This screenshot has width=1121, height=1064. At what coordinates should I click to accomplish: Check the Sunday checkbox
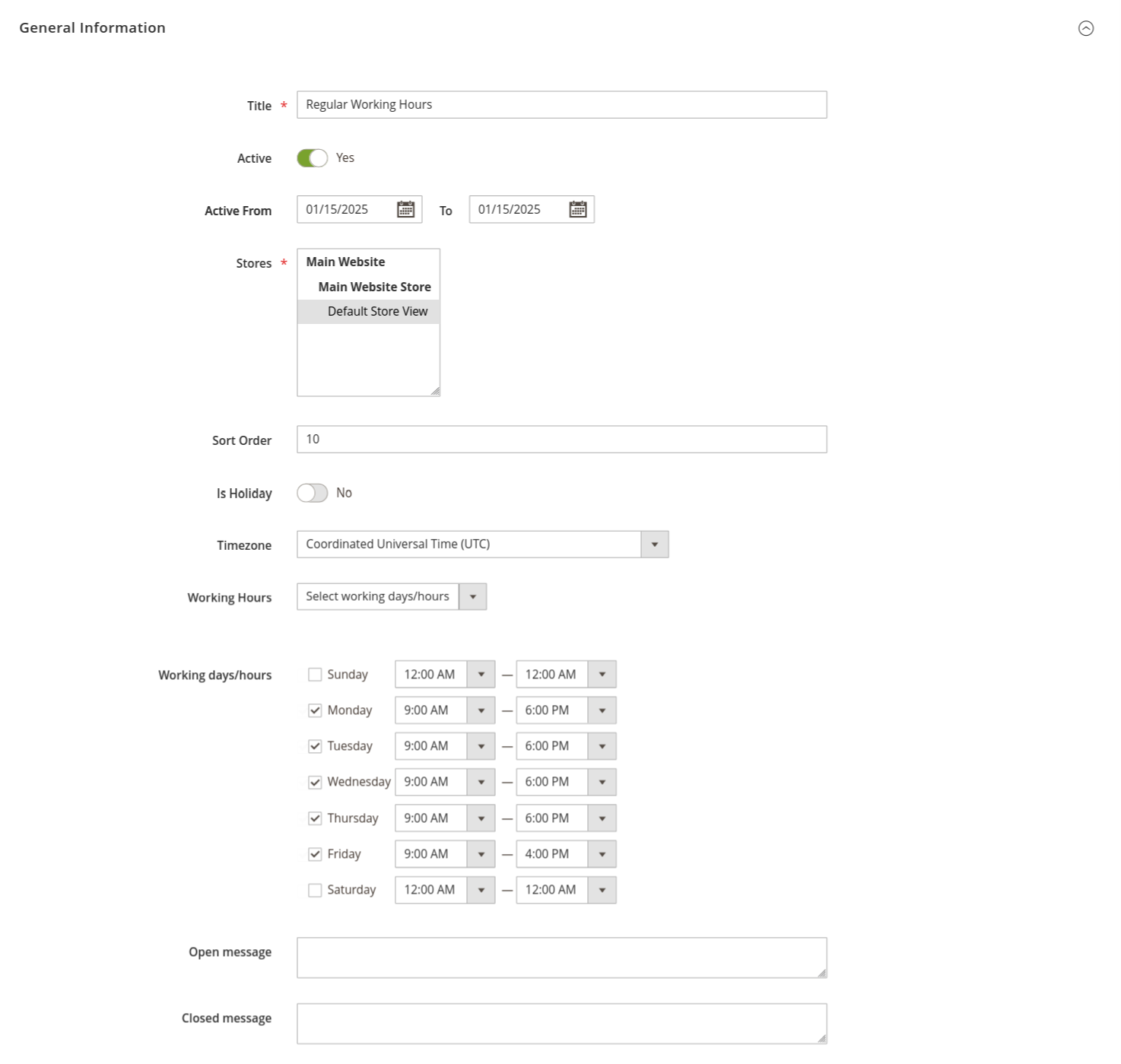tap(315, 675)
